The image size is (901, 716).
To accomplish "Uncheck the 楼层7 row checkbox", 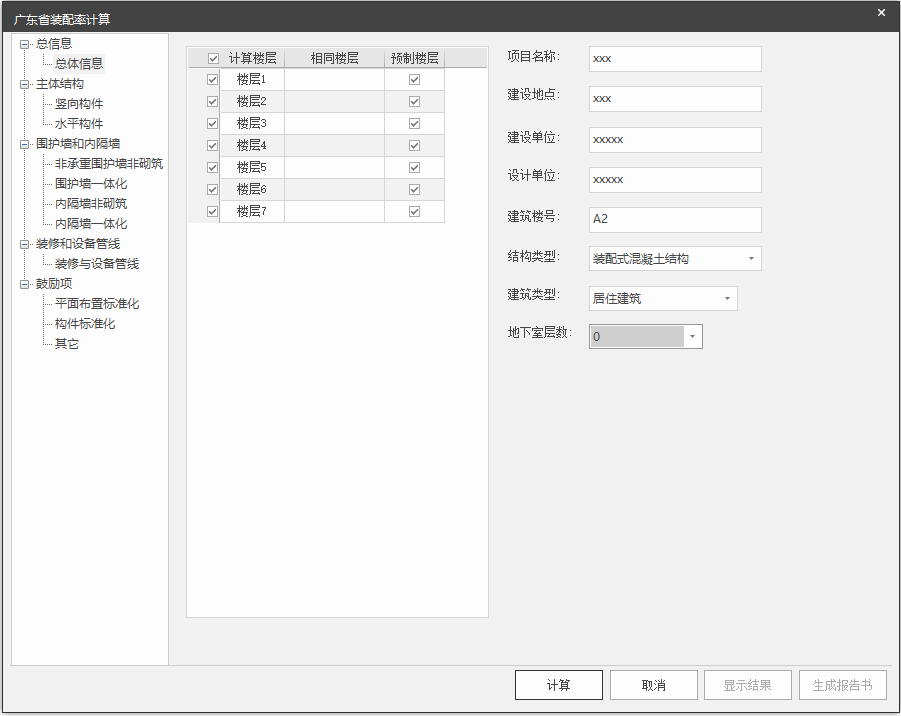I will (212, 212).
